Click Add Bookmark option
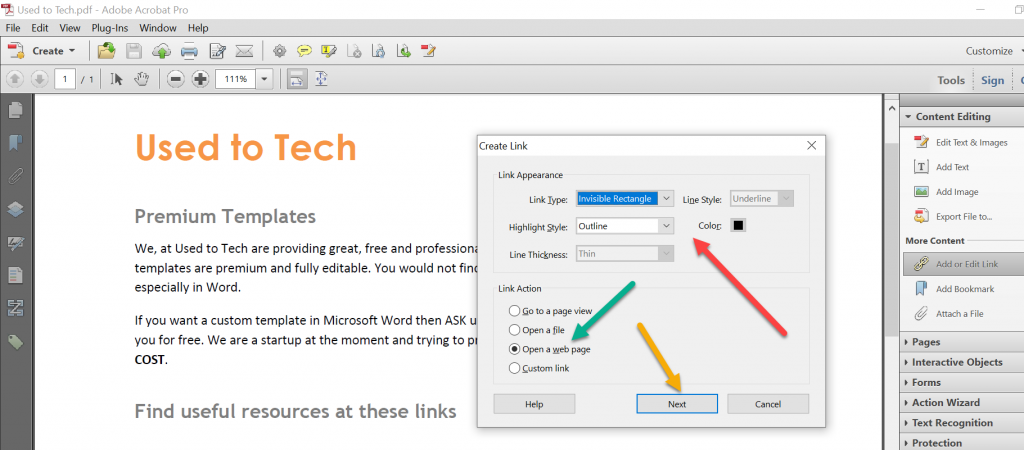Viewport: 1024px width, 450px height. (954, 289)
